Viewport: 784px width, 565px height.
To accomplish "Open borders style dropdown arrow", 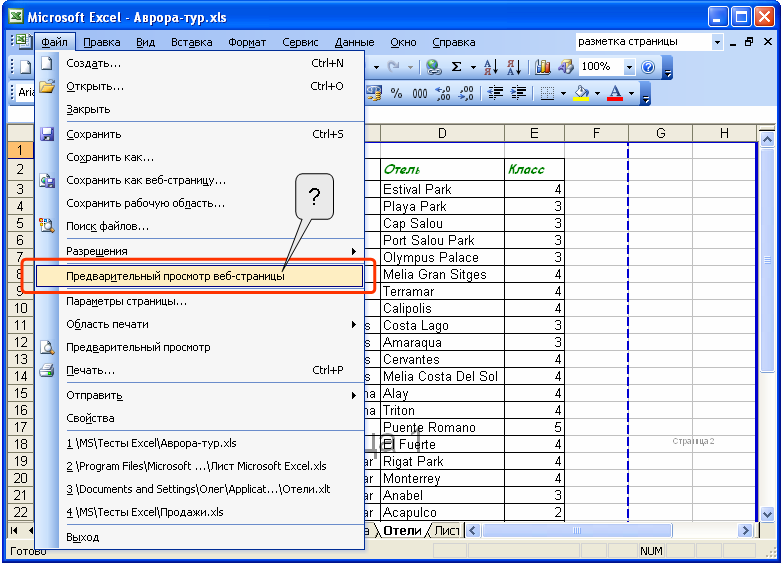I will tap(563, 94).
